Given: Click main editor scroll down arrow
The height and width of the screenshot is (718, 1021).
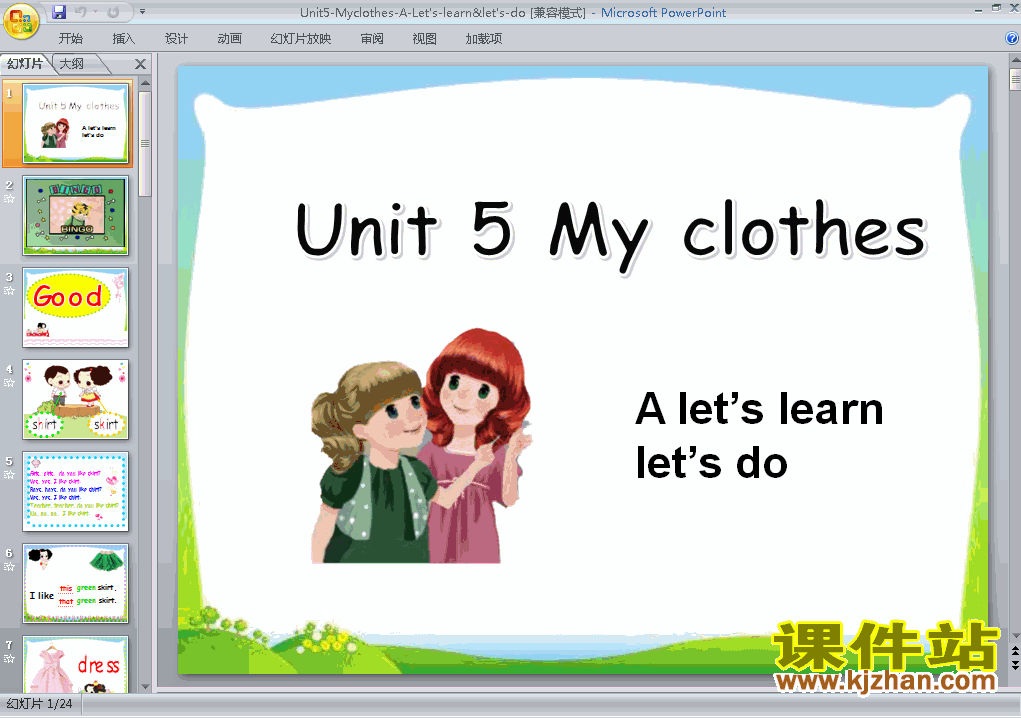Looking at the screenshot, I should (1015, 636).
